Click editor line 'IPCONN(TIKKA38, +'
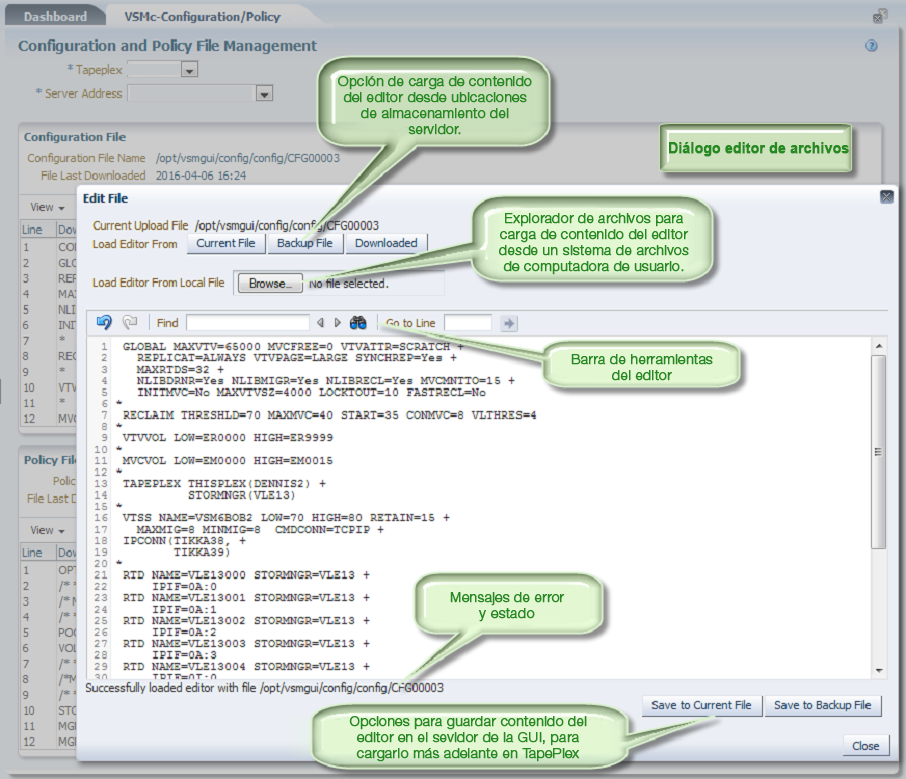Viewport: 906px width, 779px height. [x=184, y=540]
